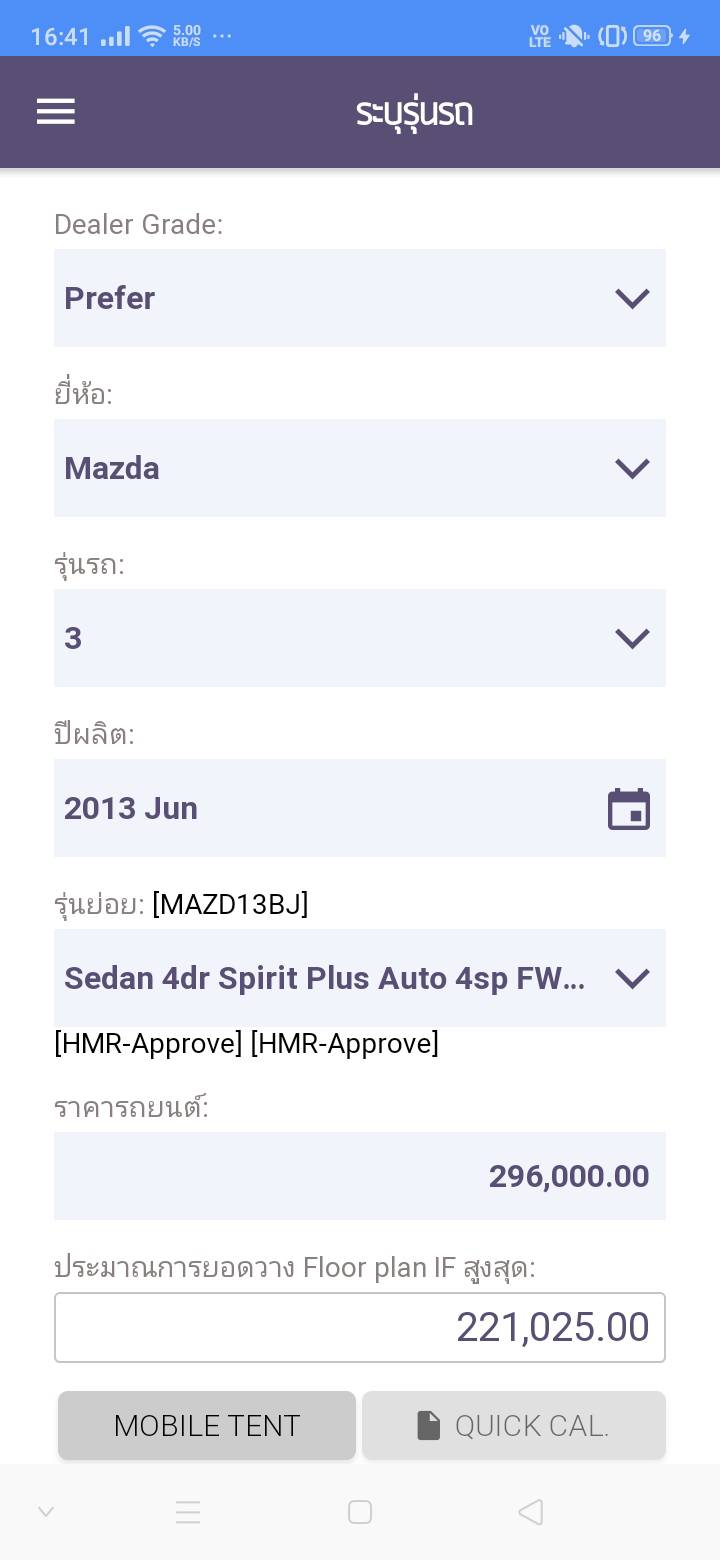Tap the Floor plan IF amount field
The width and height of the screenshot is (720, 1560).
pos(360,1328)
